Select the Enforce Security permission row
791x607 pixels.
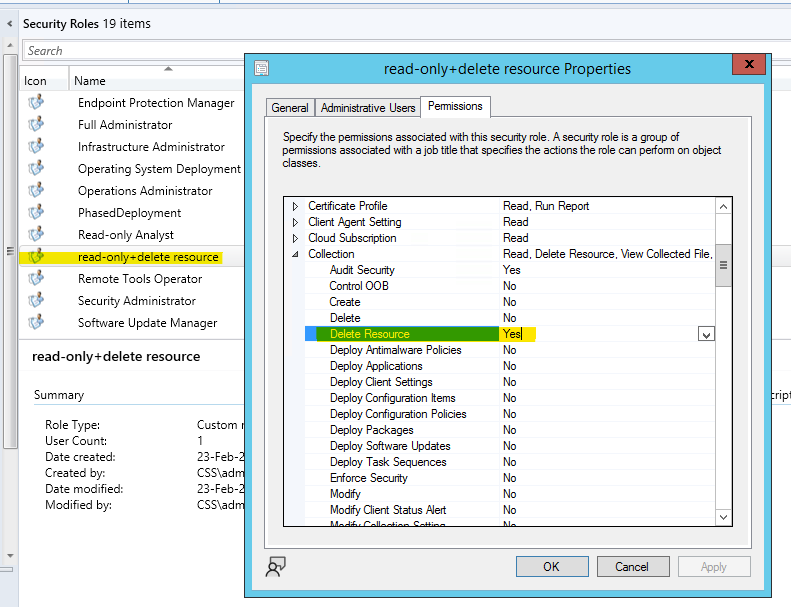pyautogui.click(x=510, y=478)
